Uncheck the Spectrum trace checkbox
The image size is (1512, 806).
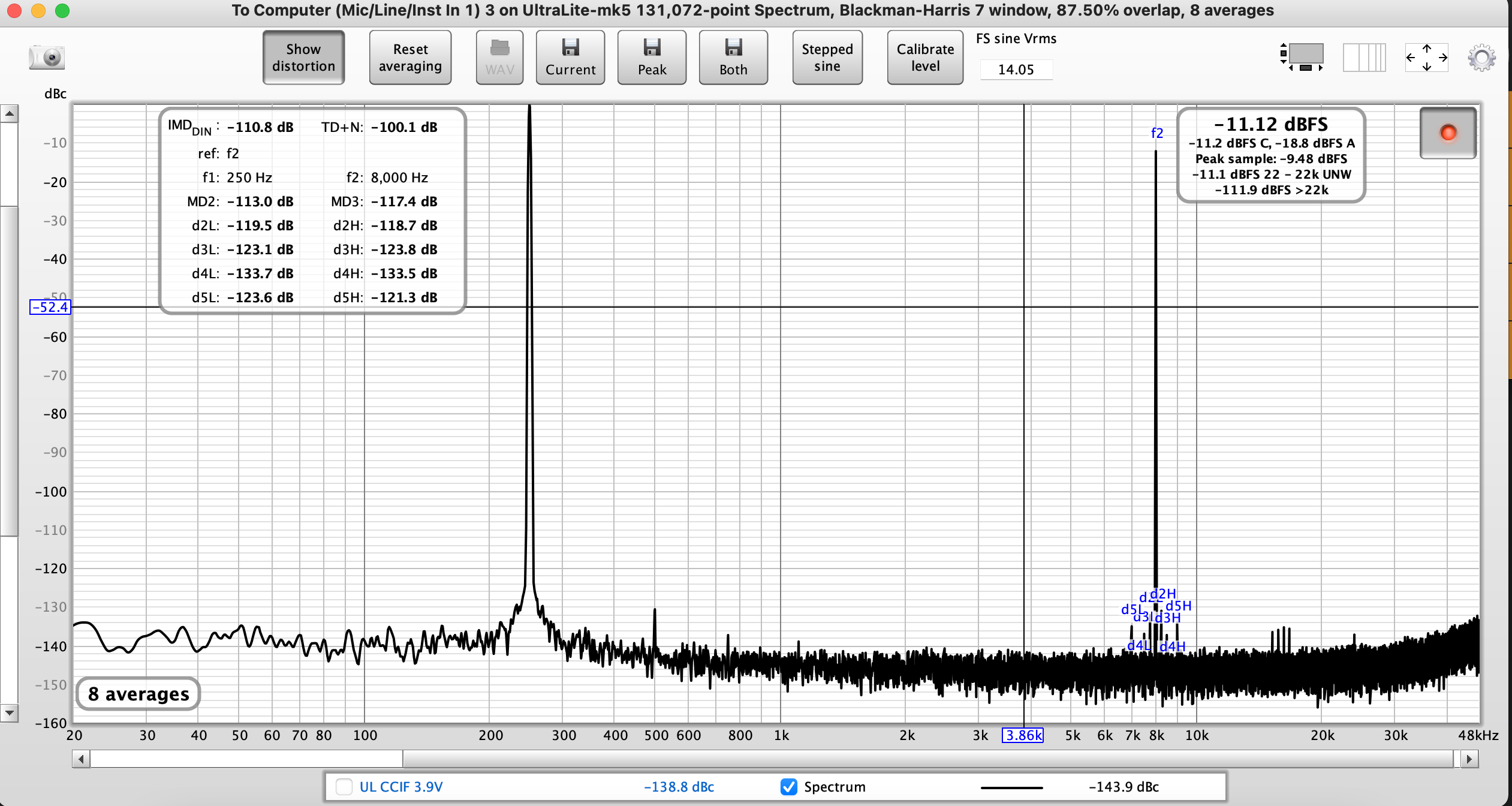point(789,787)
